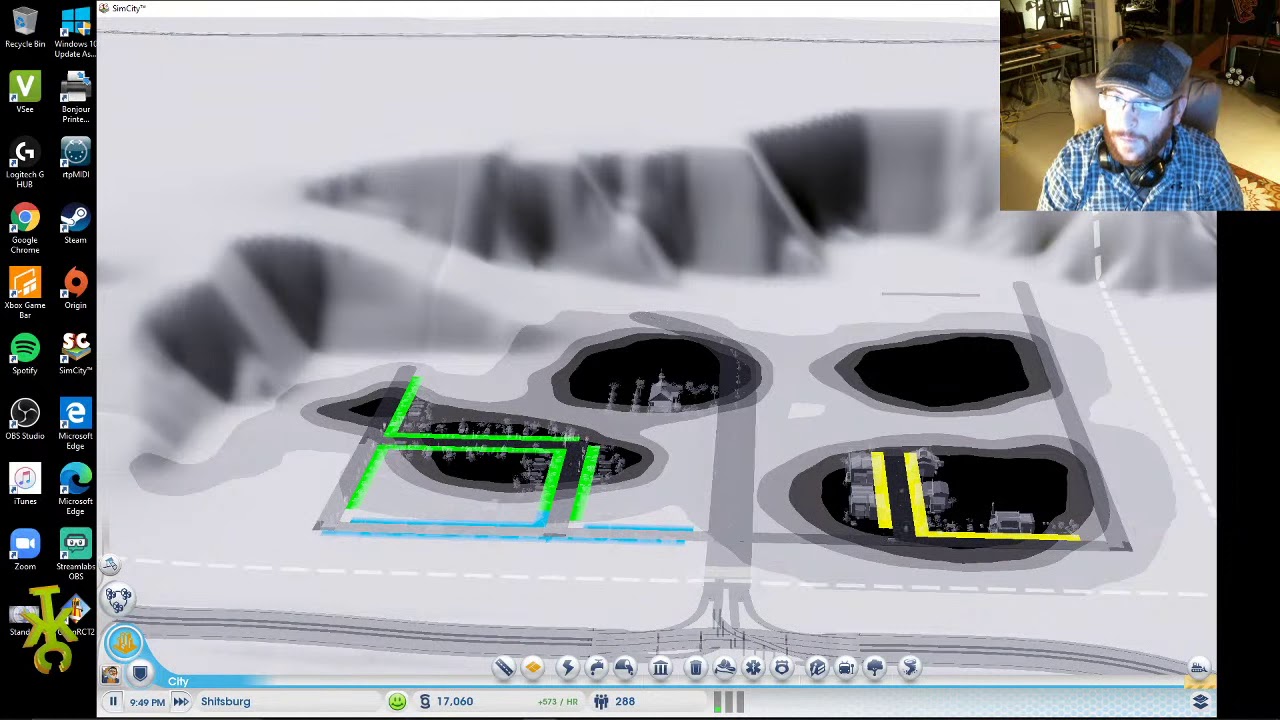Open the rtpMIDI desktop shortcut
This screenshot has height=720, width=1280.
76,159
